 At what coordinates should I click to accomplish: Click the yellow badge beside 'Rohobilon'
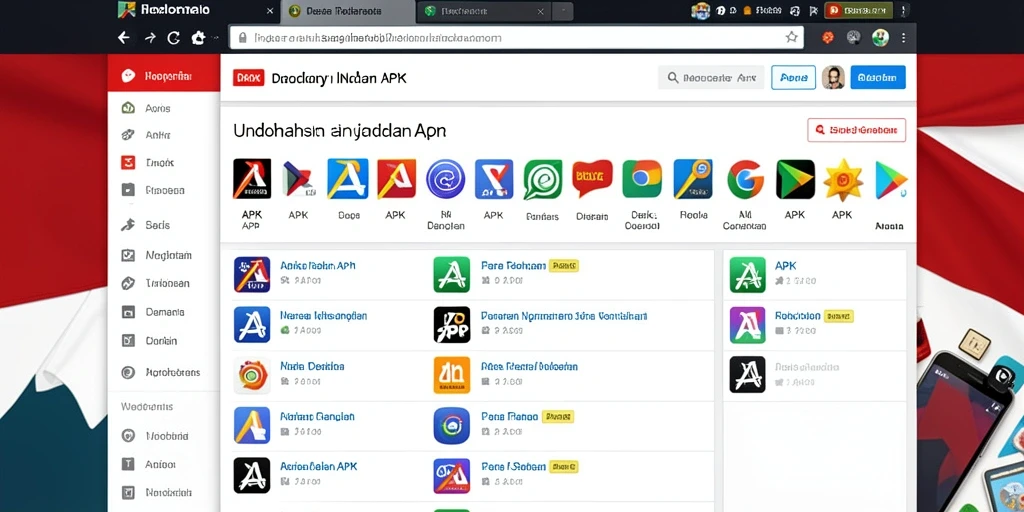[839, 316]
